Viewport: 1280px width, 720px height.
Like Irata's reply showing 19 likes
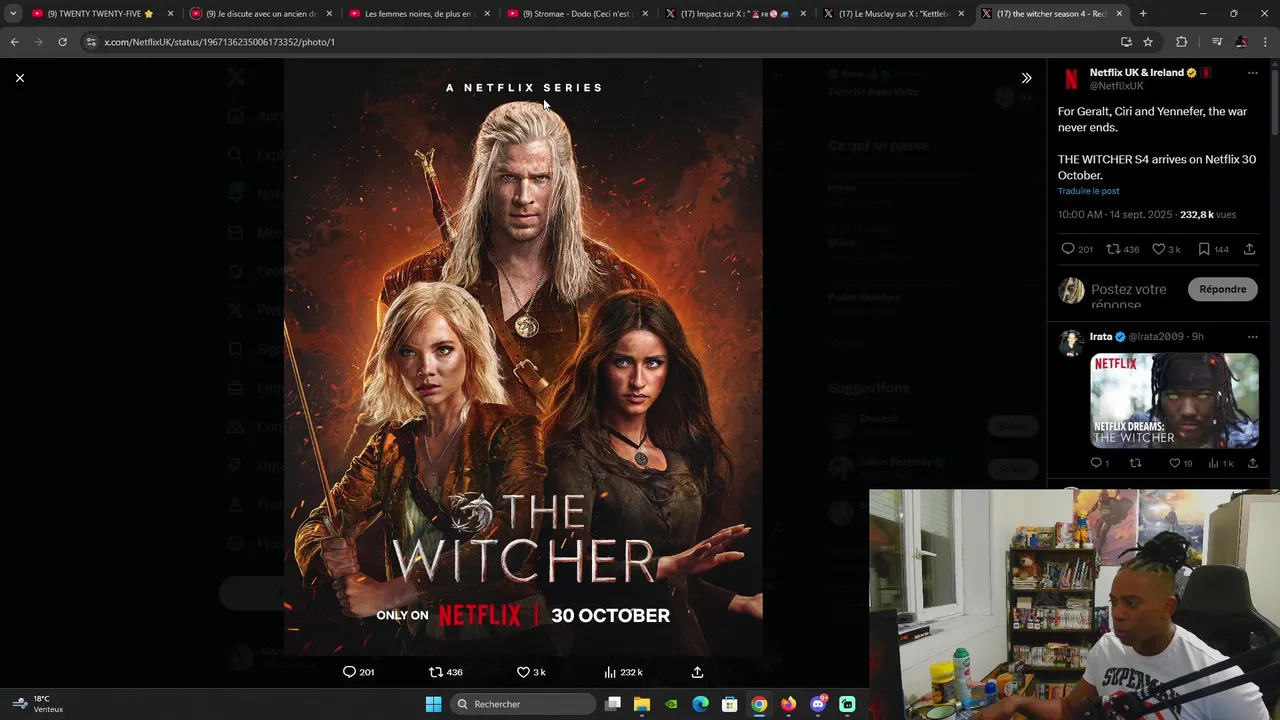point(1174,463)
